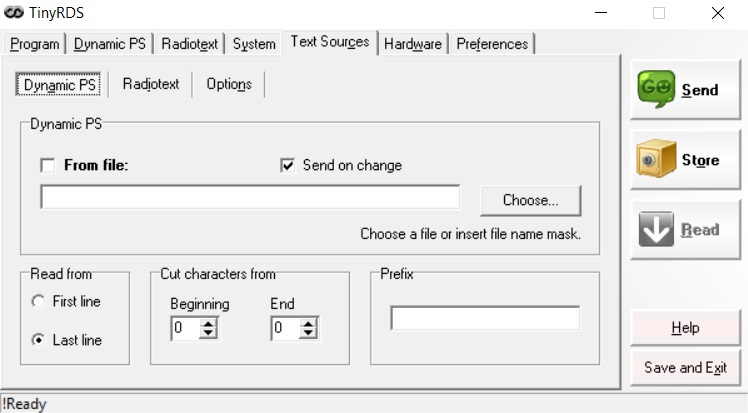The height and width of the screenshot is (413, 748).
Task: Click Save and Exit
Action: coord(685,368)
